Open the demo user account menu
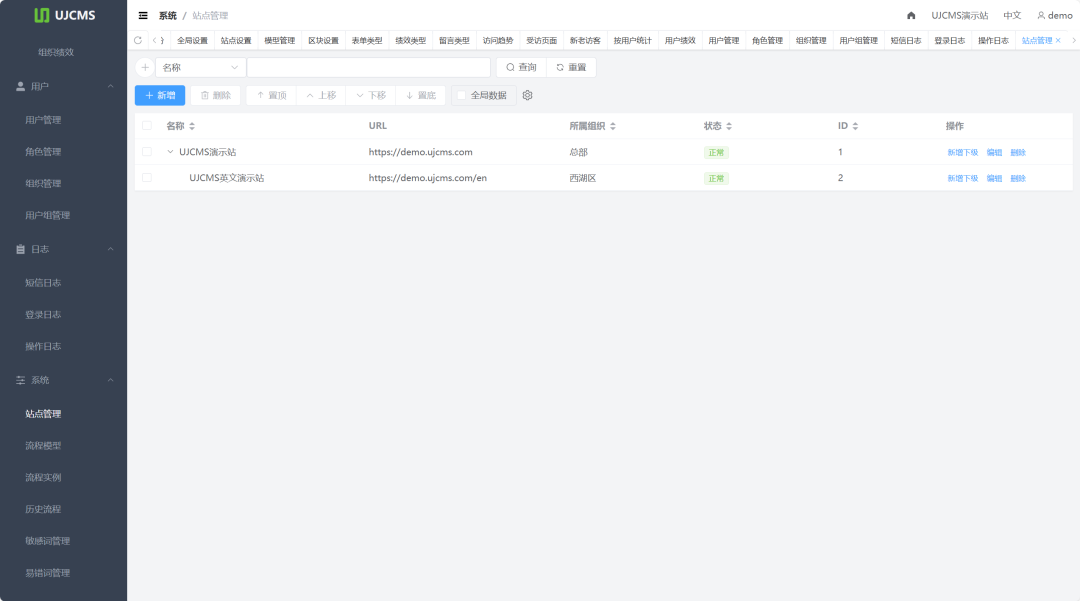The width and height of the screenshot is (1080, 601). pyautogui.click(x=1055, y=15)
